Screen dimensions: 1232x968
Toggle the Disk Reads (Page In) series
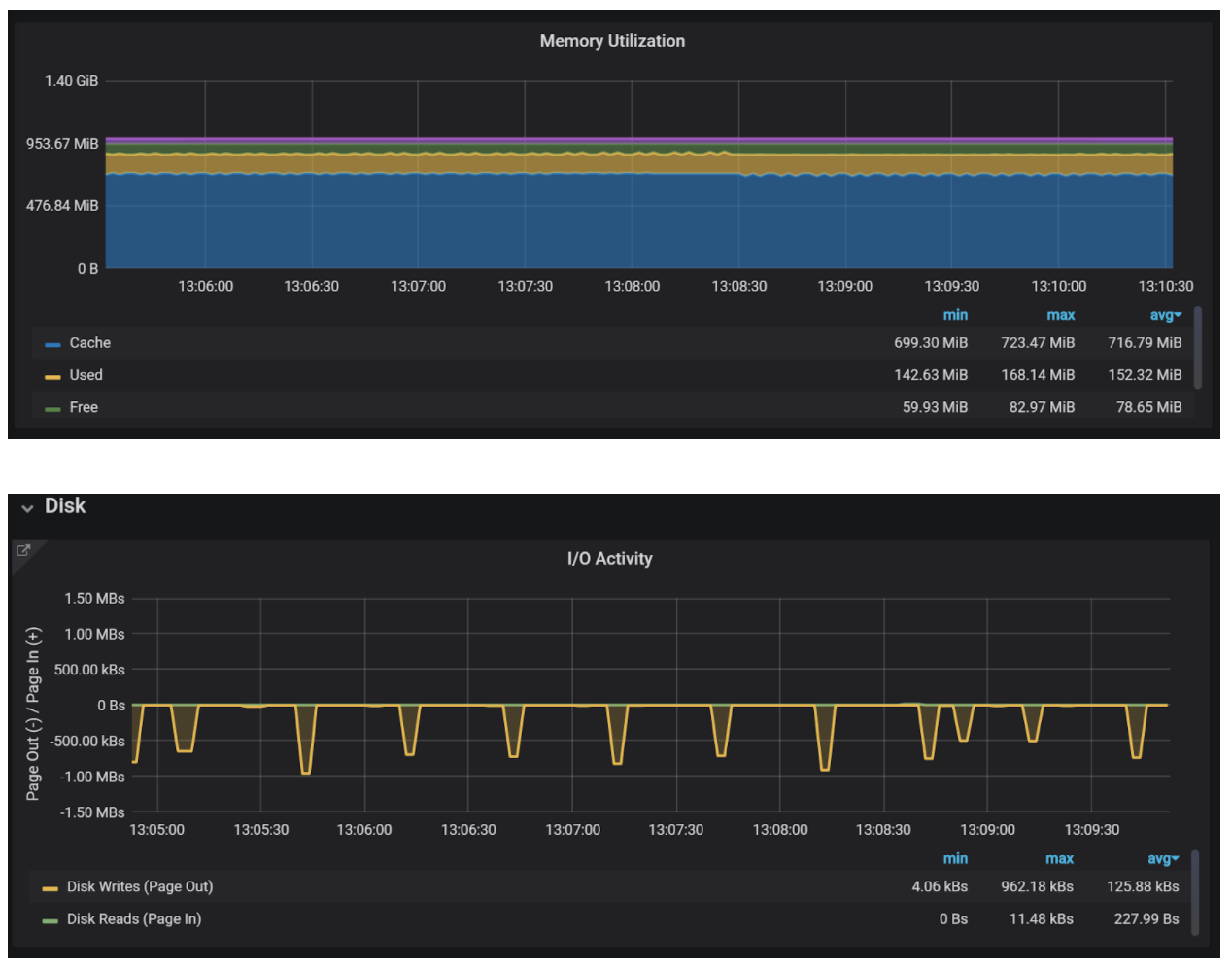[x=134, y=918]
